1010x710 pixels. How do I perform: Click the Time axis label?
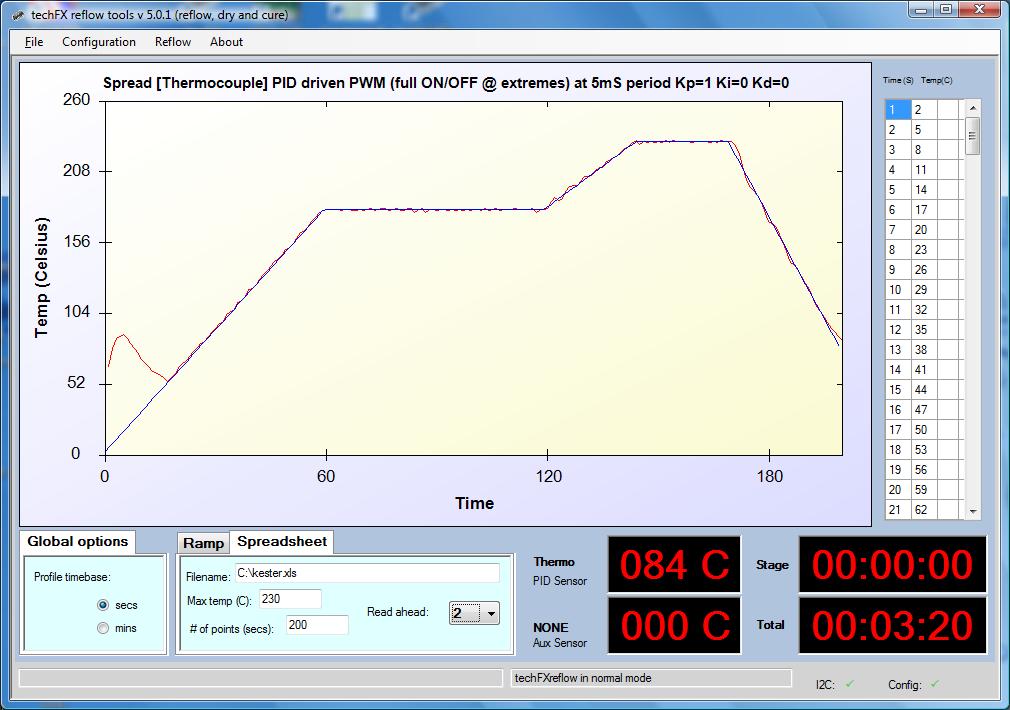[x=475, y=503]
